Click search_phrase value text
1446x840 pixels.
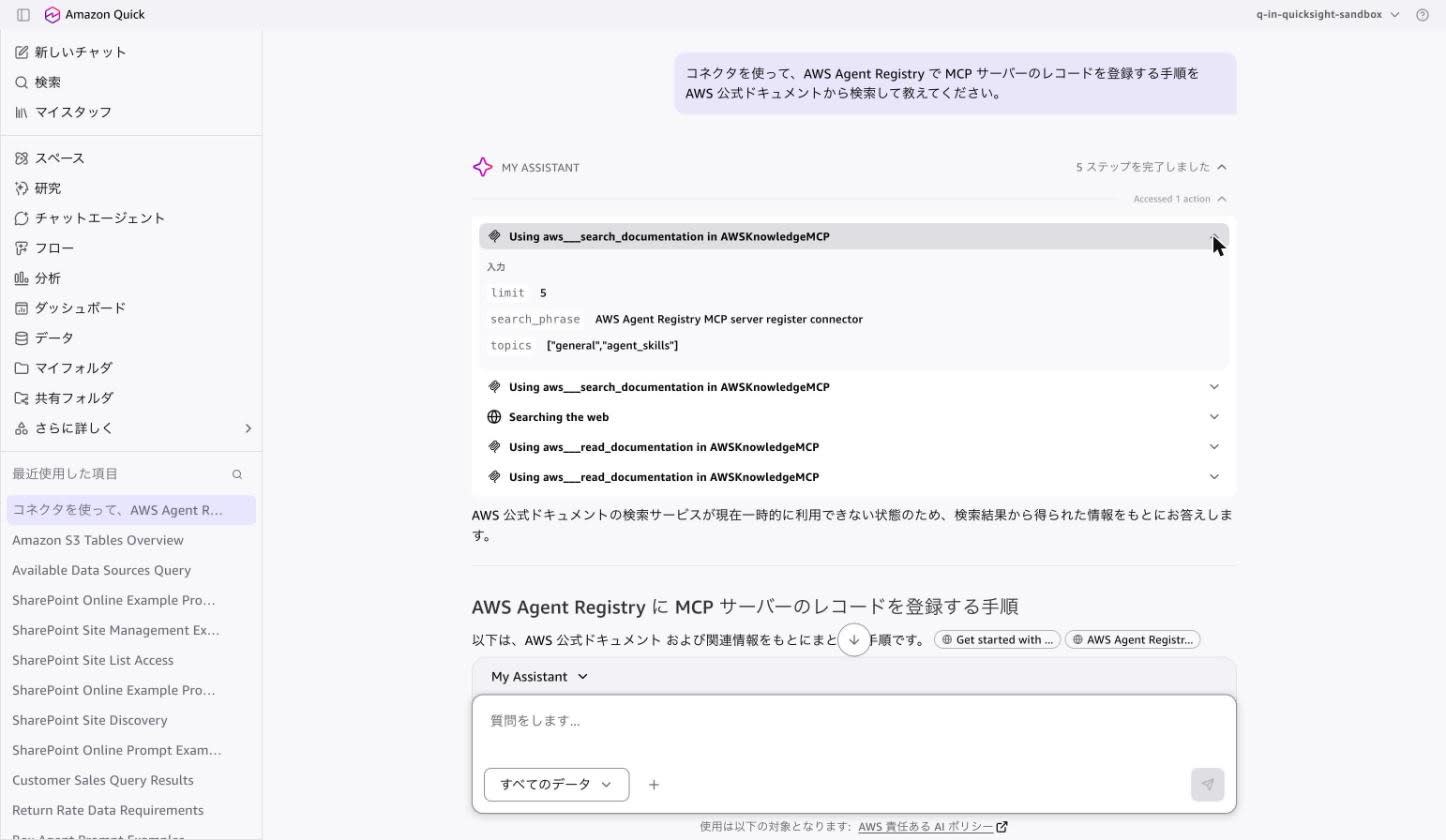tap(729, 319)
